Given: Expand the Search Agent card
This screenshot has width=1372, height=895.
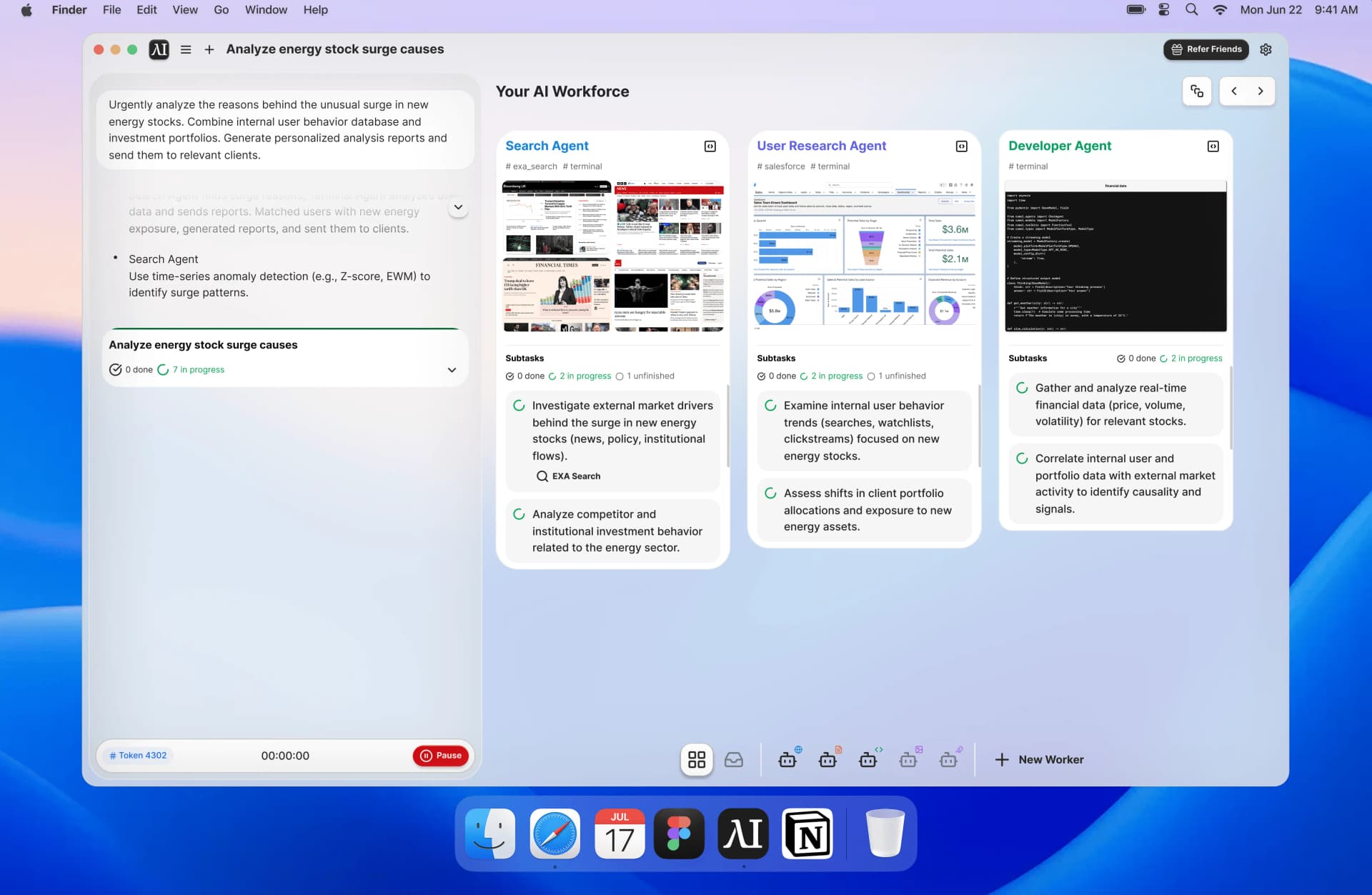Looking at the screenshot, I should pyautogui.click(x=710, y=146).
